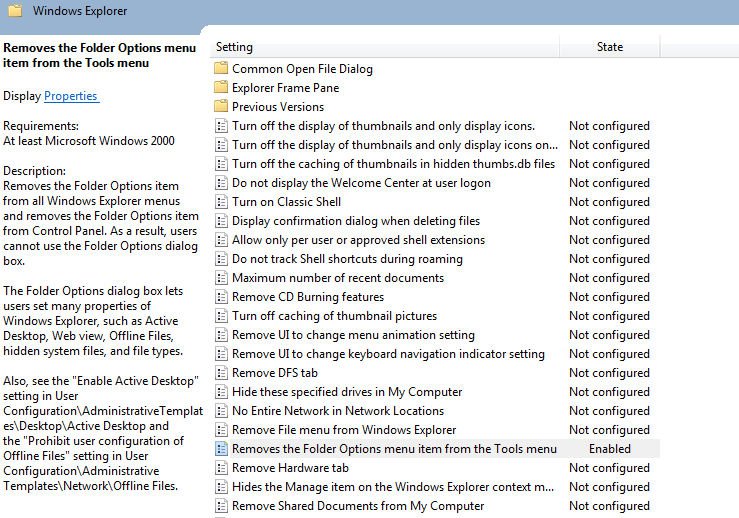Click icon next to Remove CD Burning features
This screenshot has width=739, height=518.
(221, 297)
